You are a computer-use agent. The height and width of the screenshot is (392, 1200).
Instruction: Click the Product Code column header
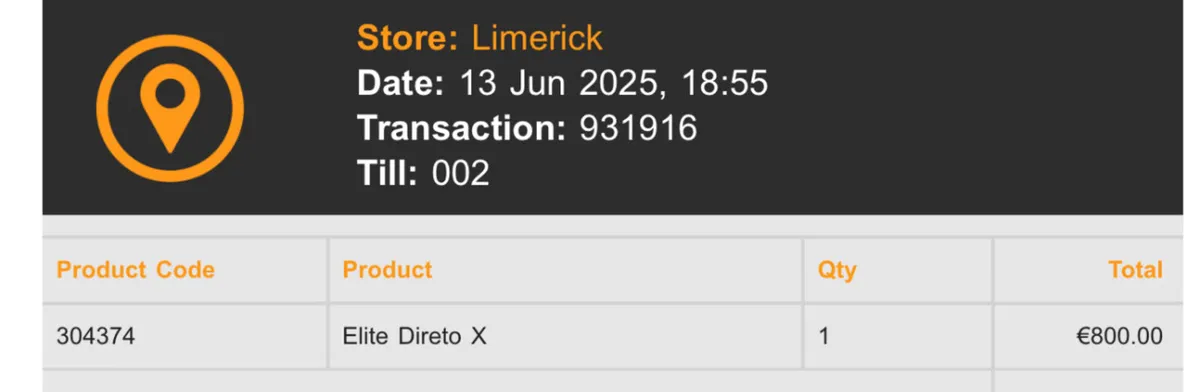(135, 270)
